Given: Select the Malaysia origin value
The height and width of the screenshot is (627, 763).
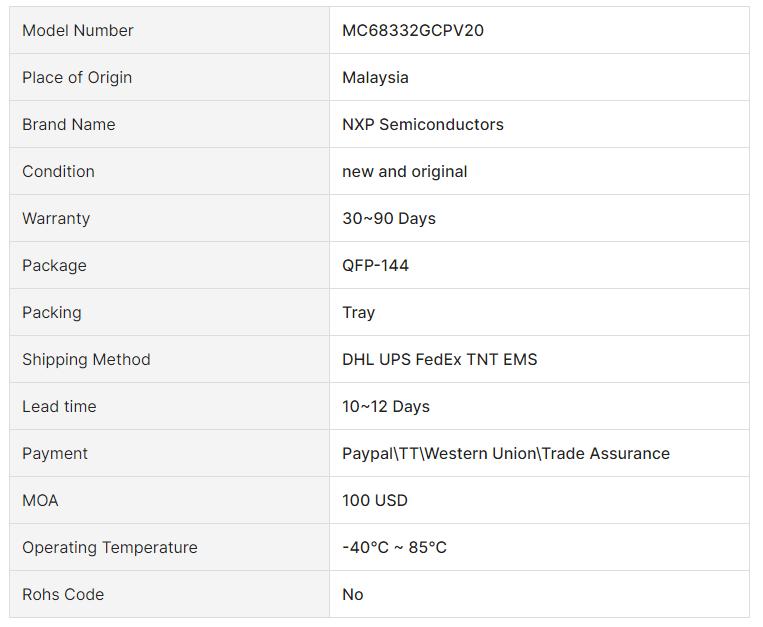Looking at the screenshot, I should [375, 77].
